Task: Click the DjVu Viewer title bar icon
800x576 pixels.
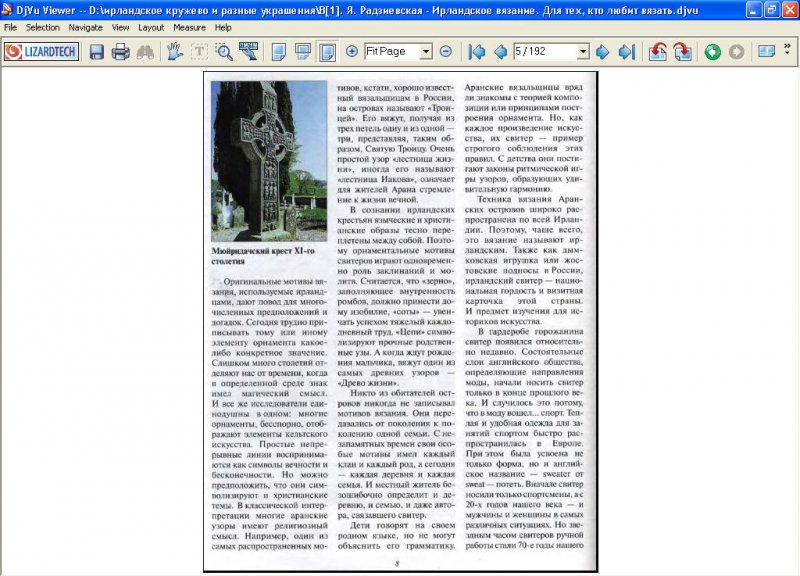Action: click(7, 10)
